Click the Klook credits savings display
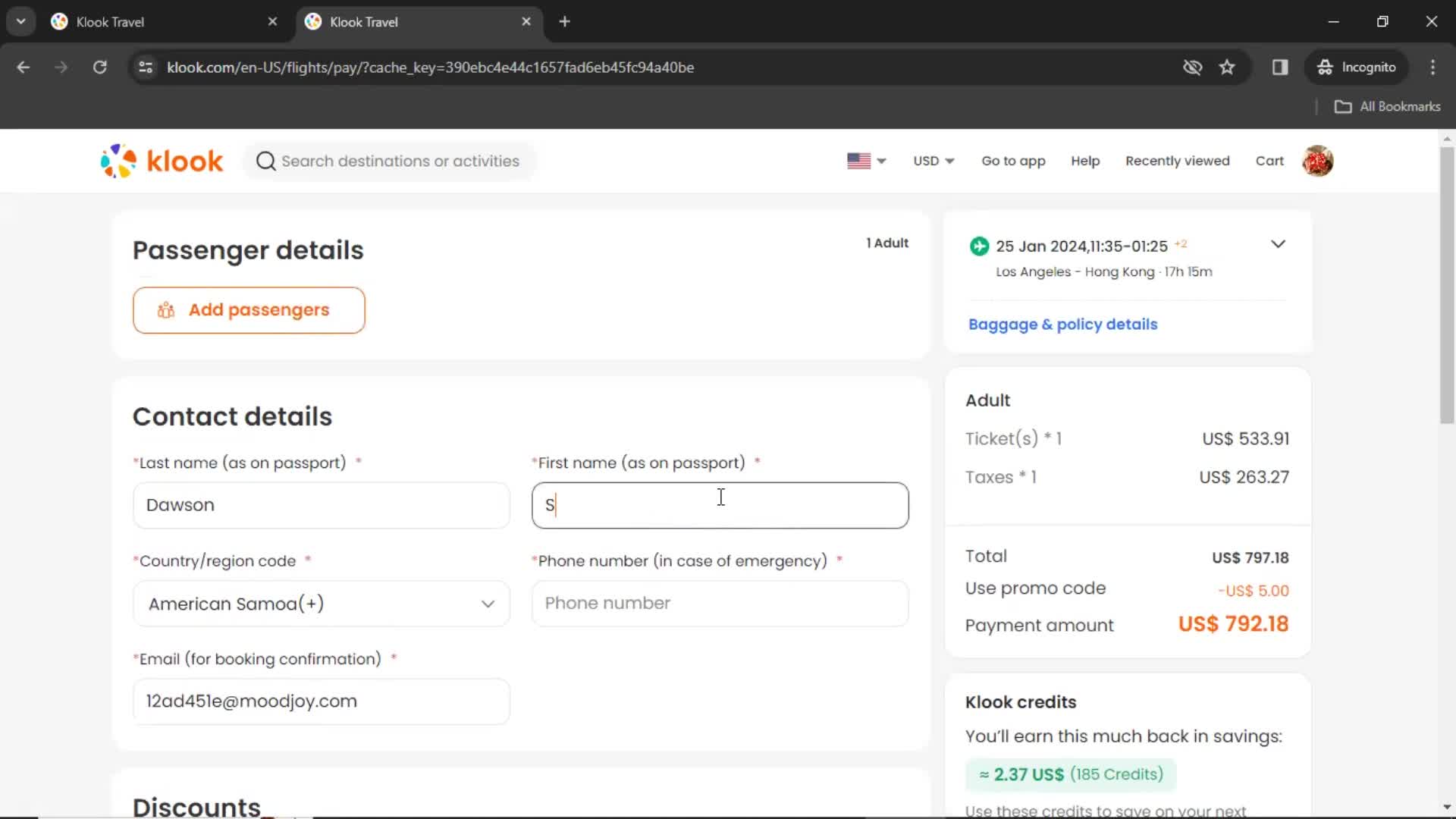 click(1069, 774)
